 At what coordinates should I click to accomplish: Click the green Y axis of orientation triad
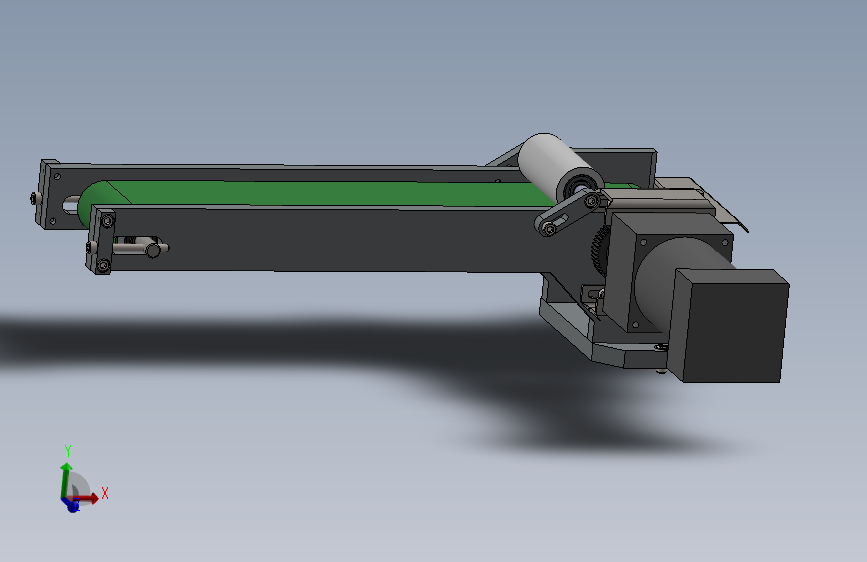pos(66,481)
